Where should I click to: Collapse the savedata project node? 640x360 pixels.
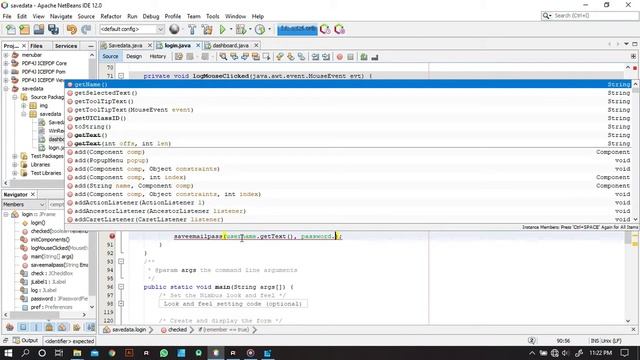click(x=6, y=89)
